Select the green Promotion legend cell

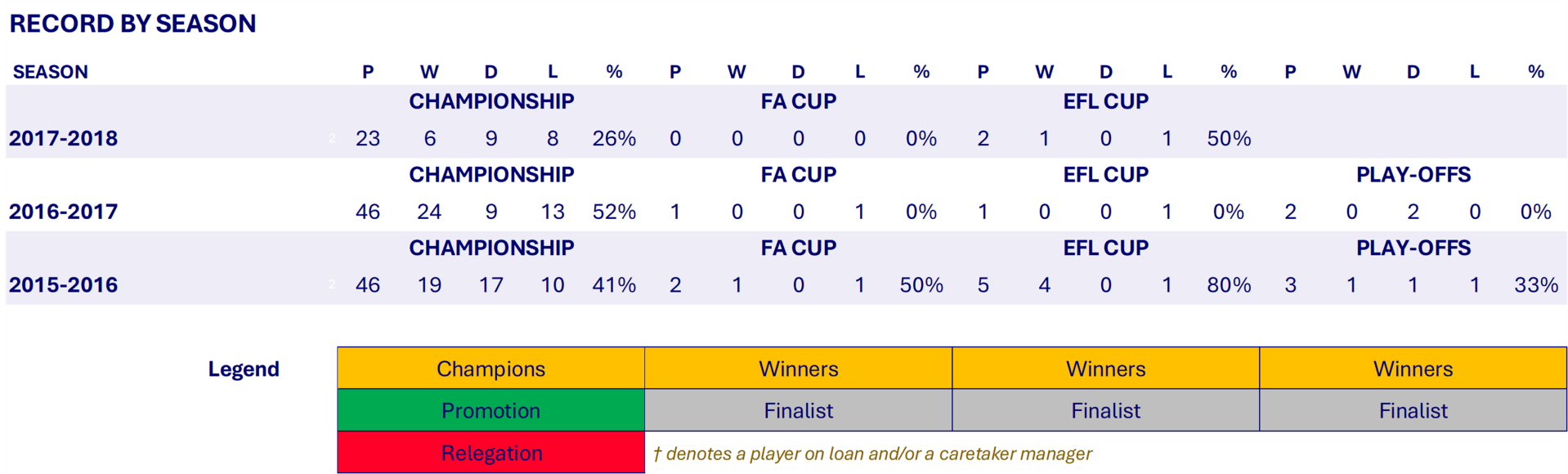[x=491, y=410]
